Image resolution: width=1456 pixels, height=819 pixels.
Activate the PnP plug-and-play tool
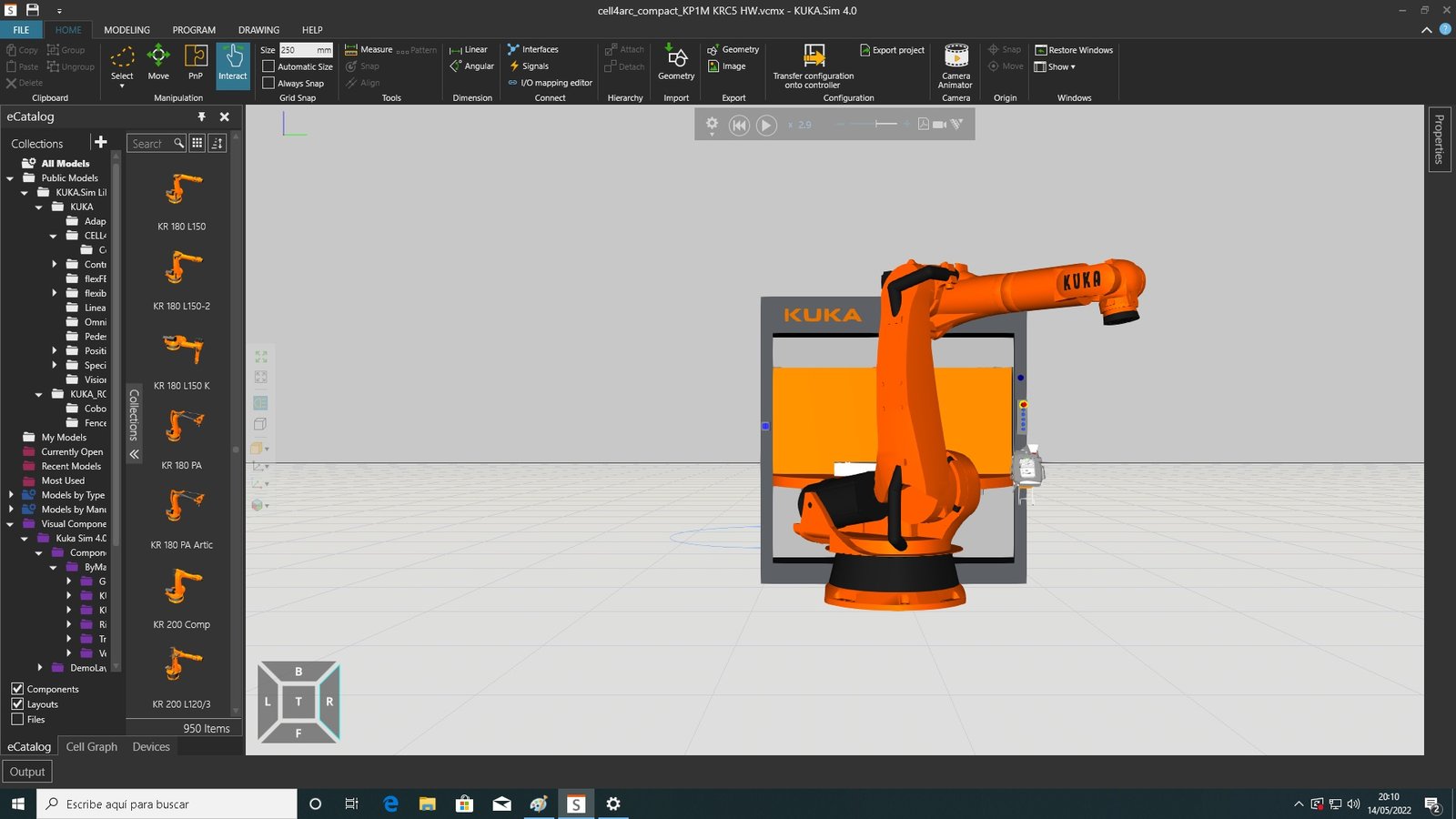(196, 62)
